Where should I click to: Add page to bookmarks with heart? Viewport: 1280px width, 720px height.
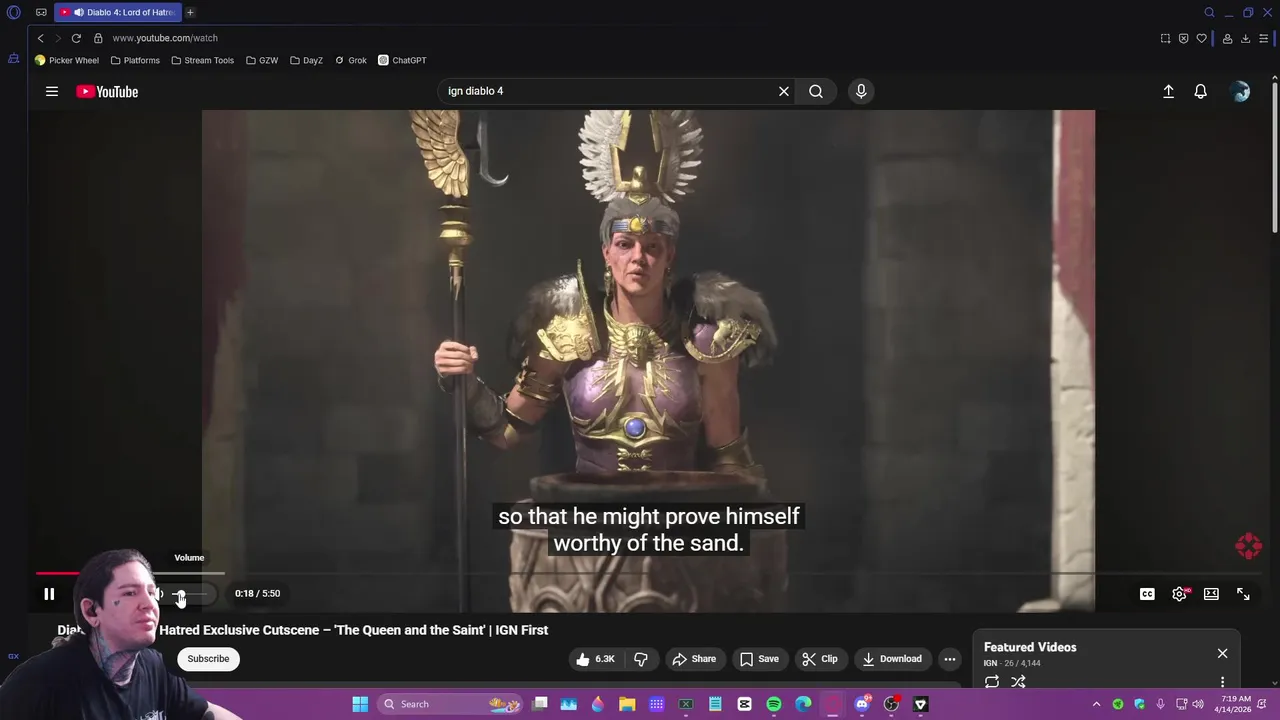1202,38
